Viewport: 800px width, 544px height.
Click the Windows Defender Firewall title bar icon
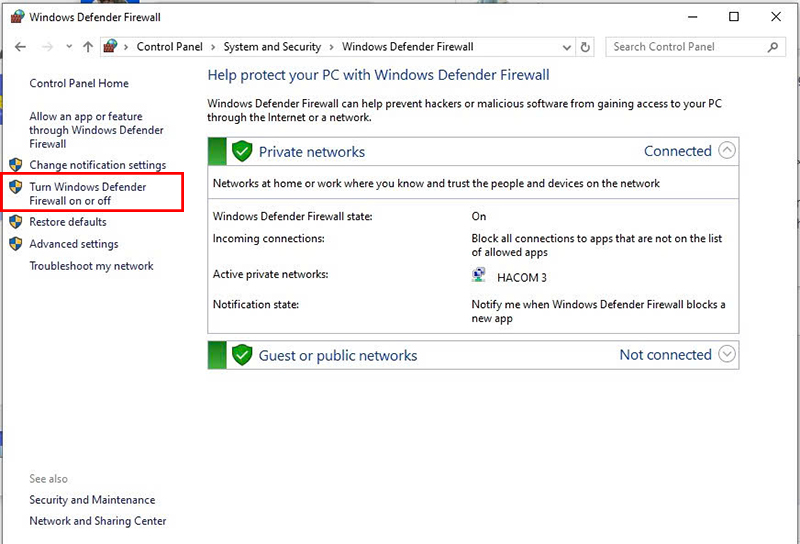(17, 17)
